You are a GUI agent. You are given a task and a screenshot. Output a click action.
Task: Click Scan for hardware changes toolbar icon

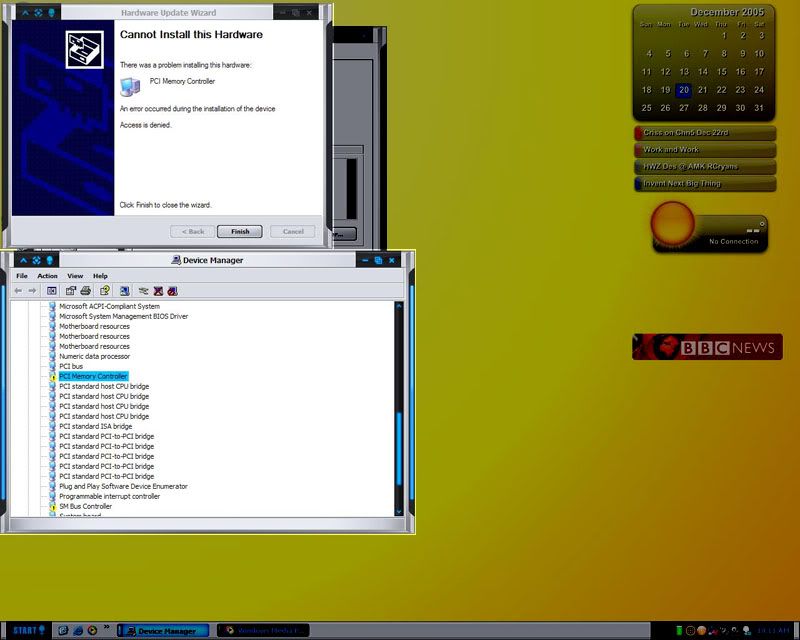point(125,291)
